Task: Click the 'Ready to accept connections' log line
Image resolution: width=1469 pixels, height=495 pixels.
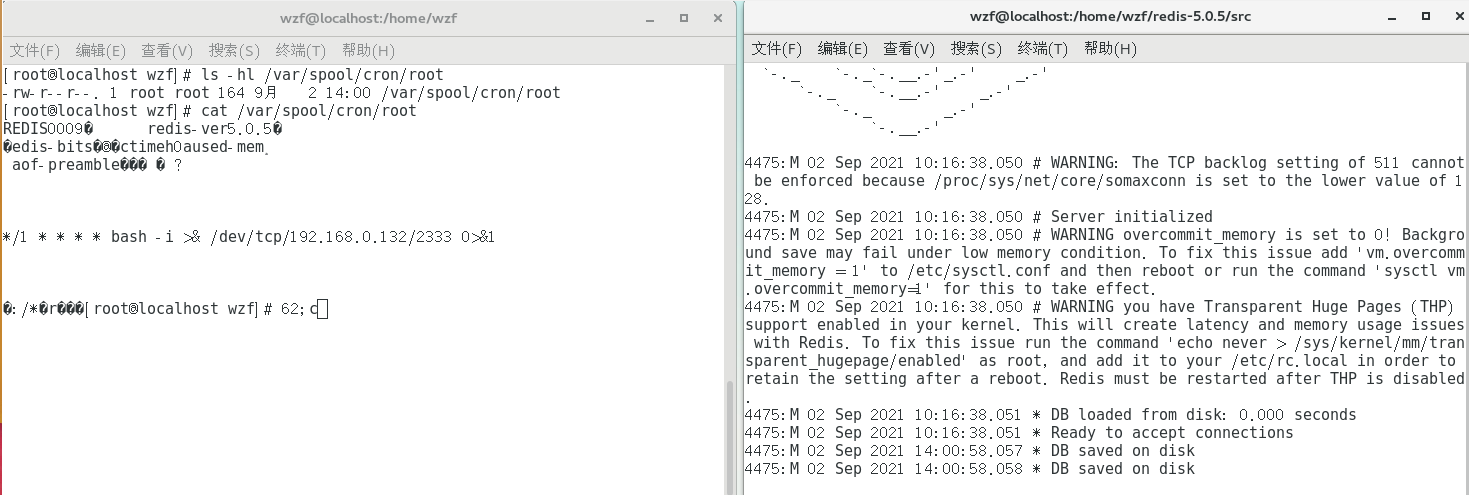Action: point(1019,433)
